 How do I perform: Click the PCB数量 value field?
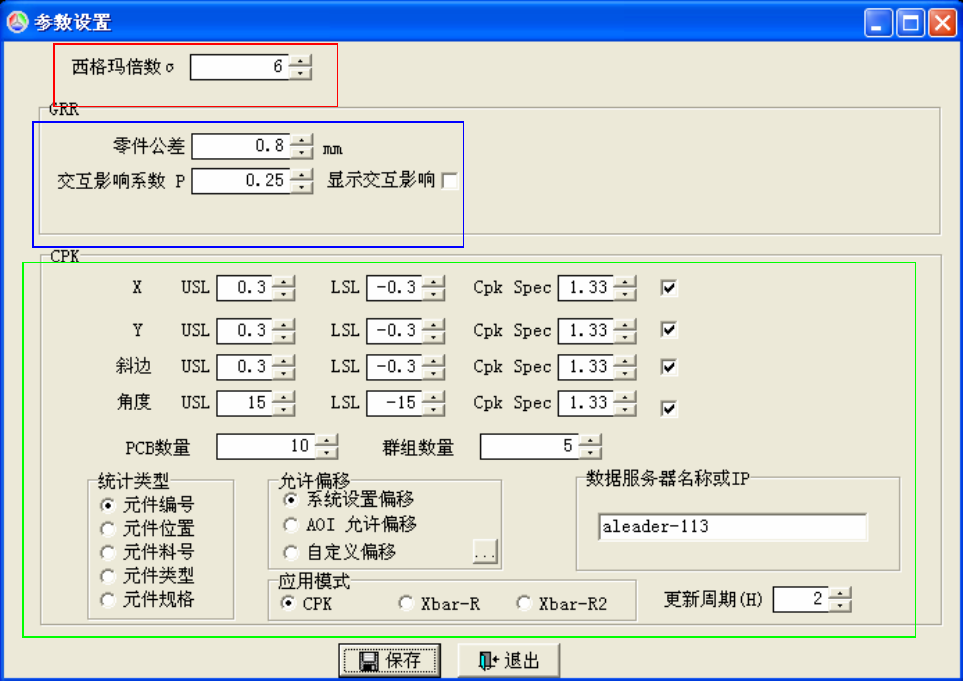pyautogui.click(x=266, y=446)
